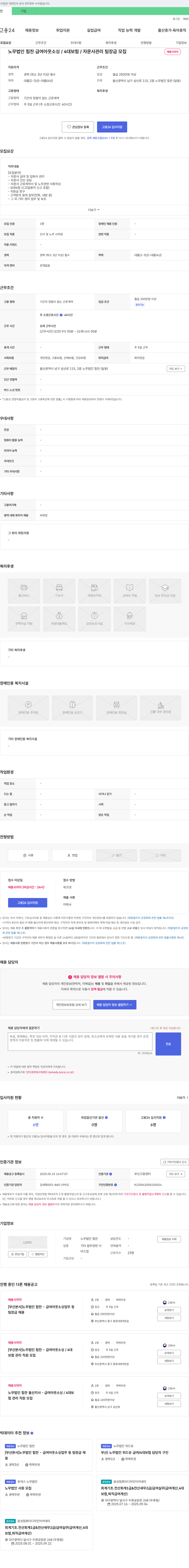Viewport: 189px width, 1568px height.
Task: Select the 면접 screening method
Action: click(72, 855)
